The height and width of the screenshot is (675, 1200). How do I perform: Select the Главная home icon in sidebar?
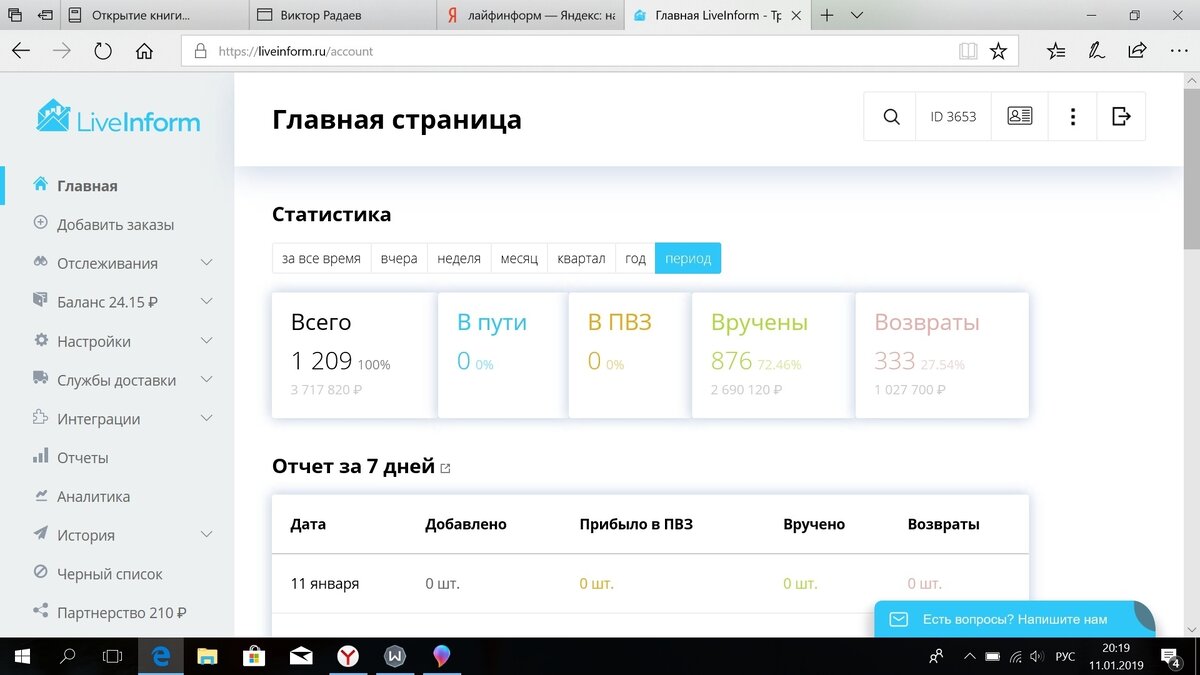41,185
